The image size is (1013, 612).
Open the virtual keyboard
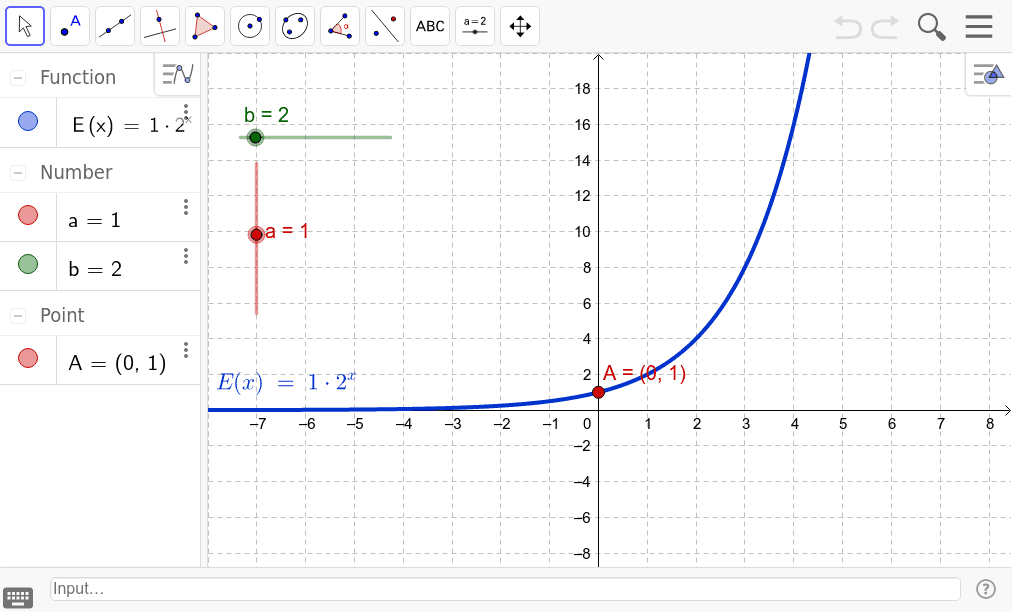(18, 598)
